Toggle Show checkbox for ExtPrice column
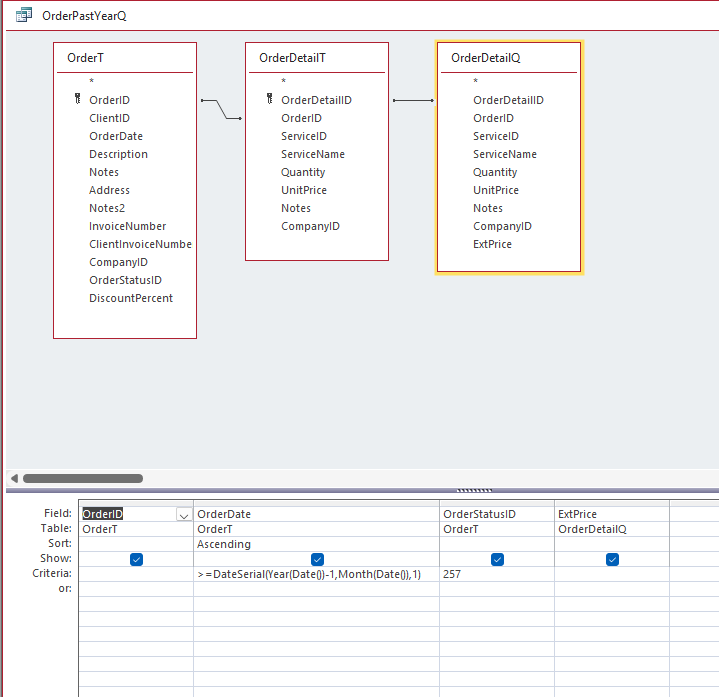Image resolution: width=719 pixels, height=697 pixels. pyautogui.click(x=612, y=559)
